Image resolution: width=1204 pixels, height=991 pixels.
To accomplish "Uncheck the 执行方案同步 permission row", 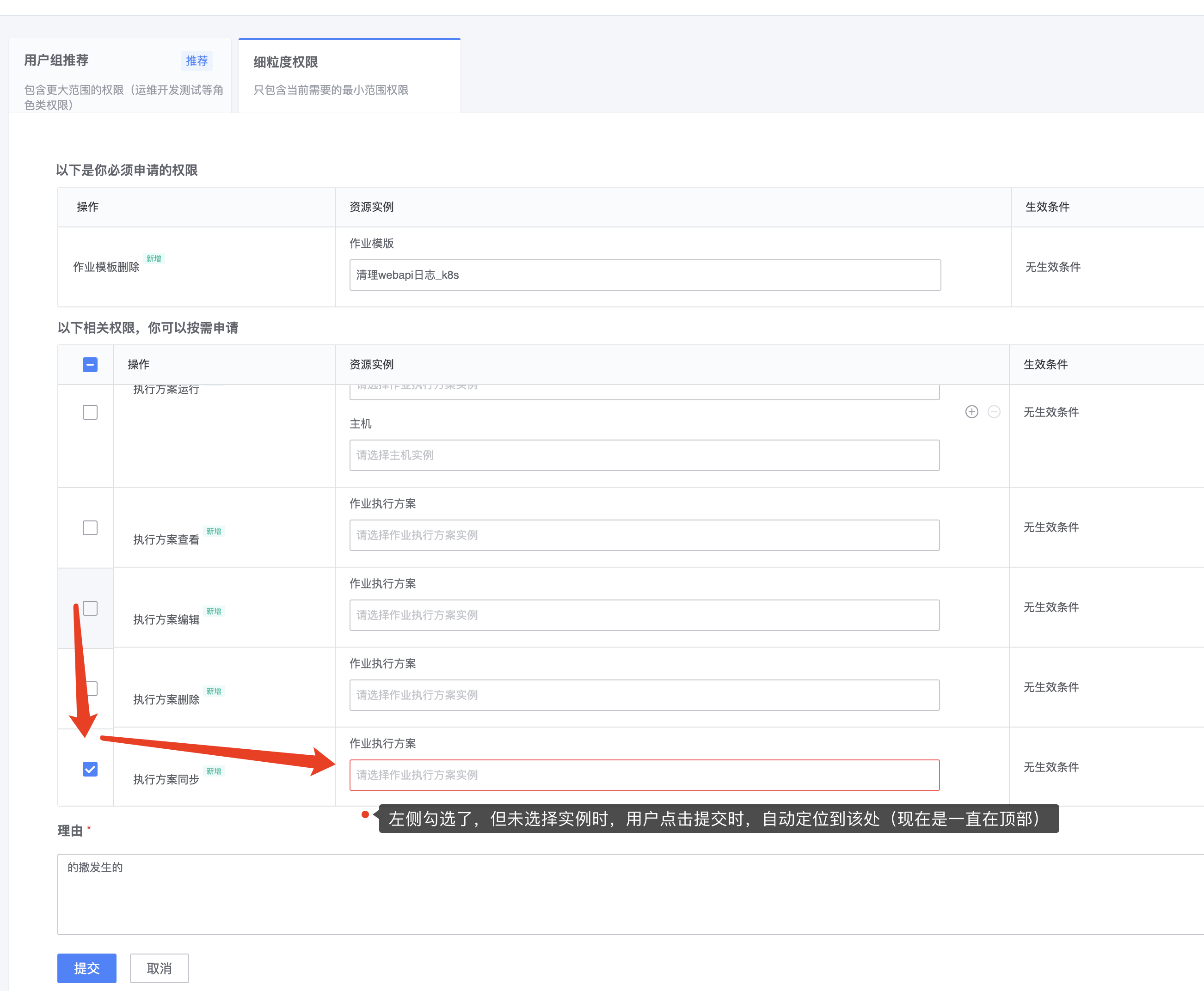I will click(90, 769).
